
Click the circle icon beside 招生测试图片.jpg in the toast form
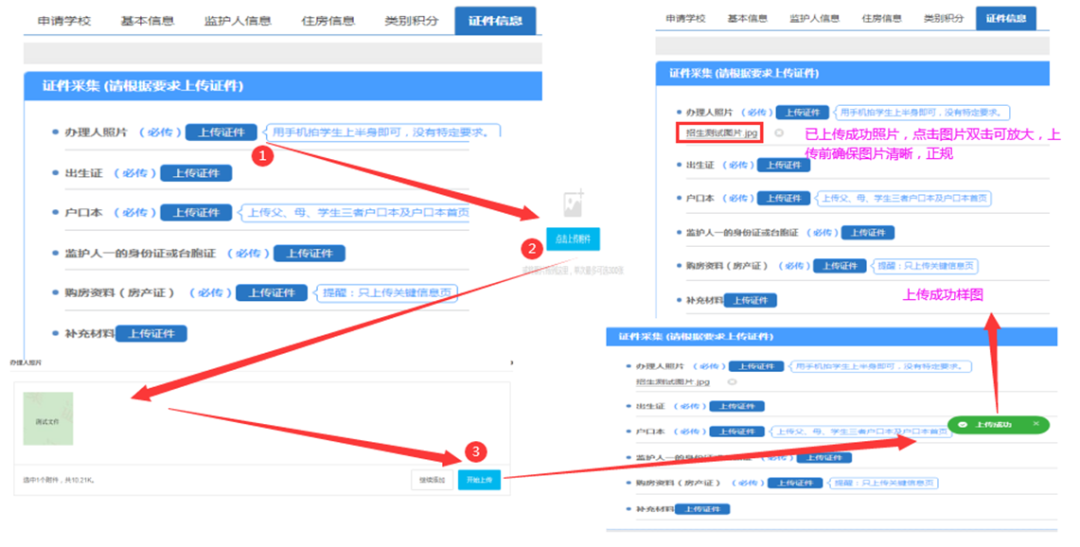[732, 382]
